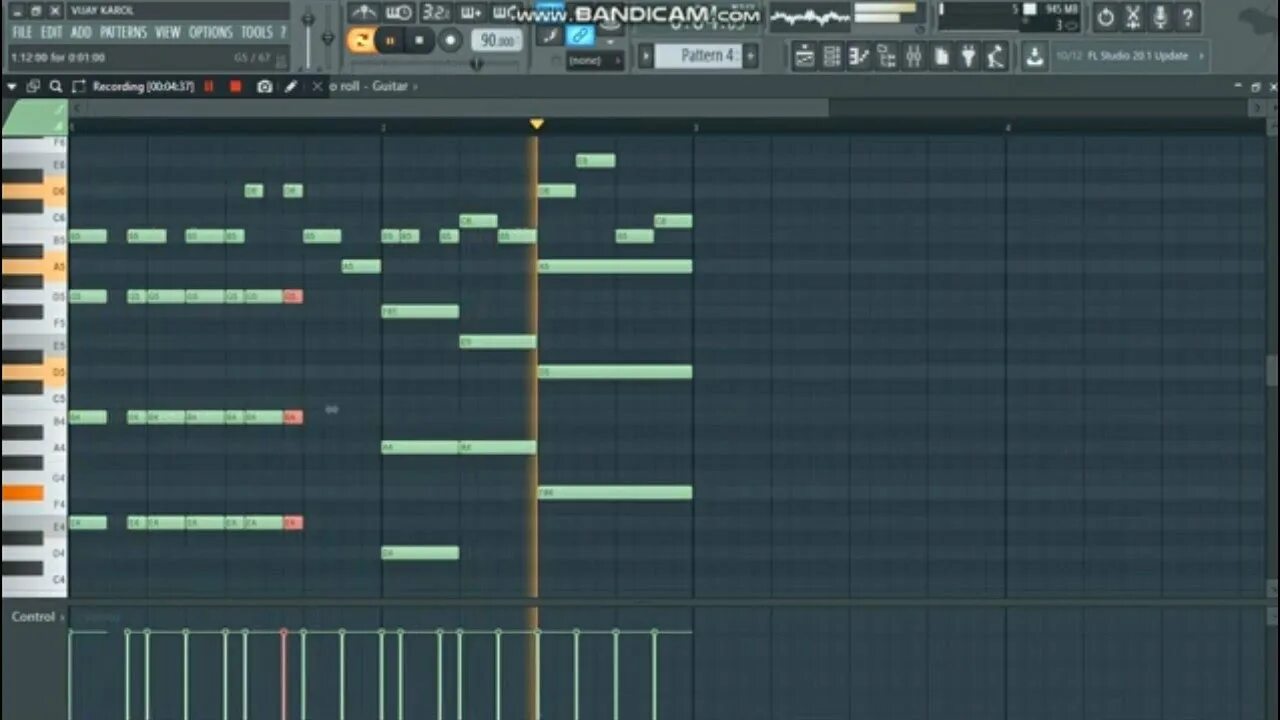Open the project picker pages icon
1280x720 pixels.
tap(942, 57)
